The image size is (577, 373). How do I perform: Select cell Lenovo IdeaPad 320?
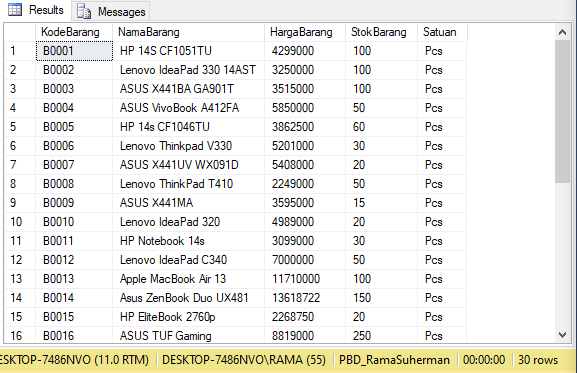tap(188, 222)
